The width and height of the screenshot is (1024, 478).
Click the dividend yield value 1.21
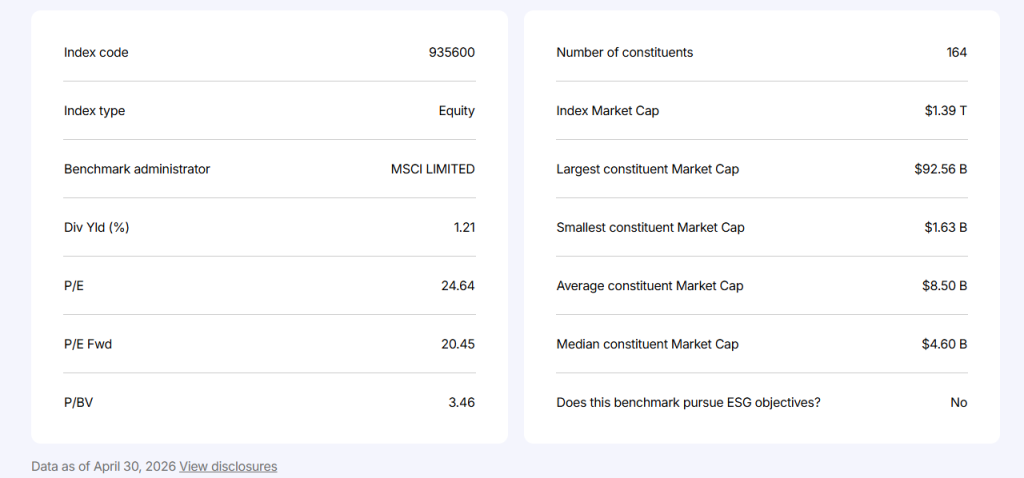464,228
